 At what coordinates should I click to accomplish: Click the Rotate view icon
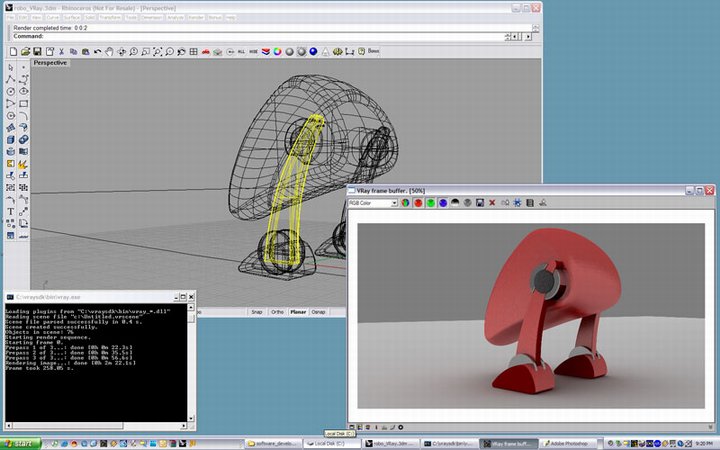tap(121, 51)
